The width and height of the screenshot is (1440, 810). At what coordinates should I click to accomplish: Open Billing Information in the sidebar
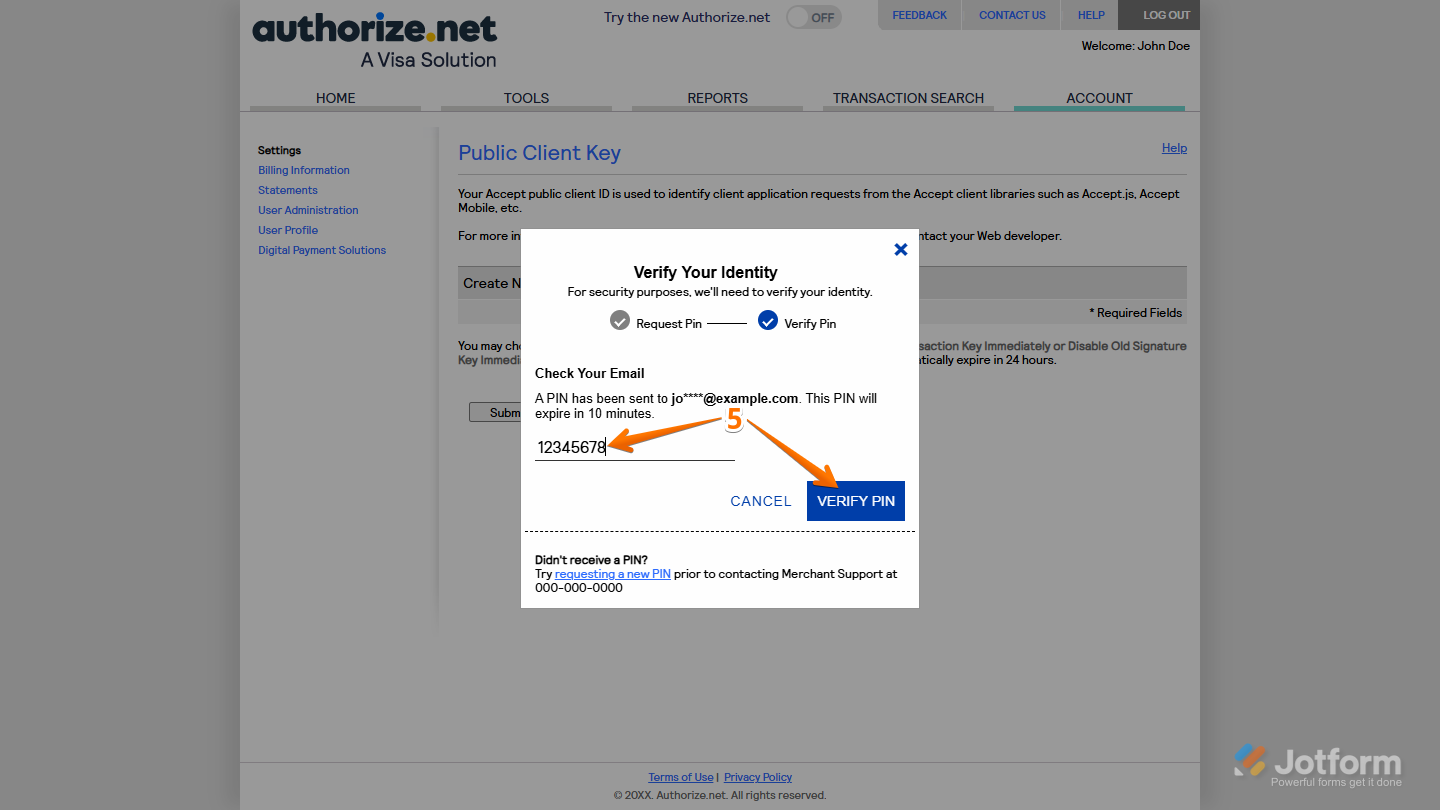(x=303, y=169)
